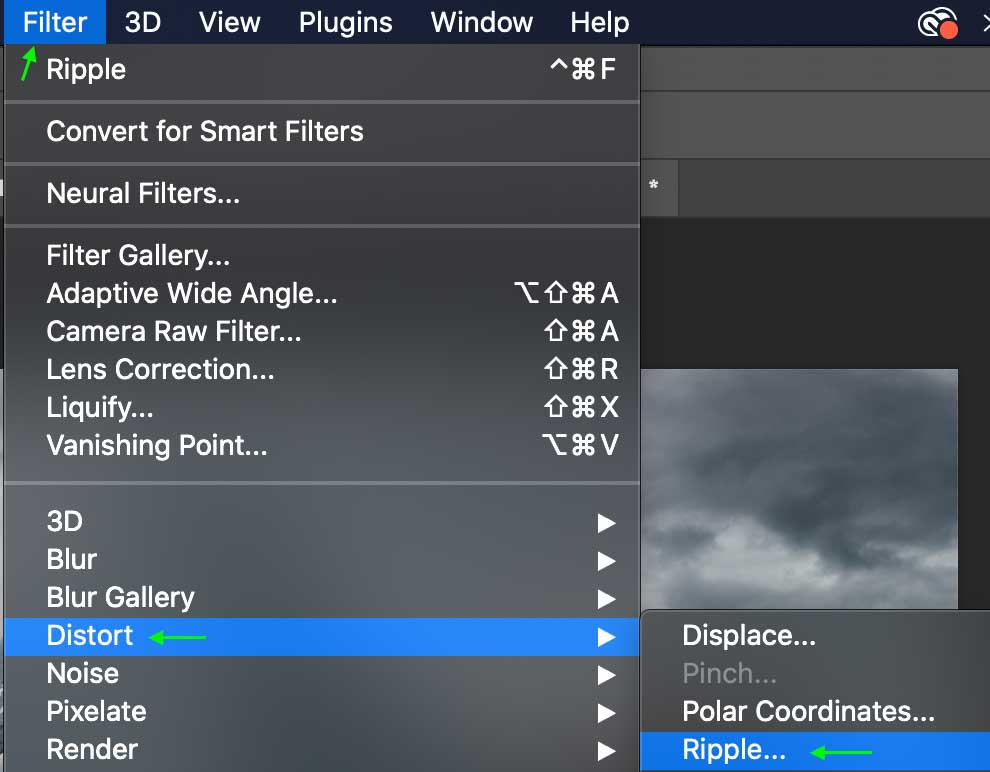
Task: Expand the Noise submenu arrow
Action: point(606,675)
